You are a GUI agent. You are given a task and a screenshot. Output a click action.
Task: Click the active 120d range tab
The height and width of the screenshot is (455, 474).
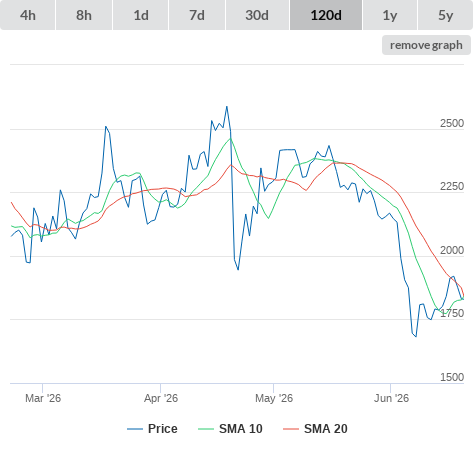[326, 15]
